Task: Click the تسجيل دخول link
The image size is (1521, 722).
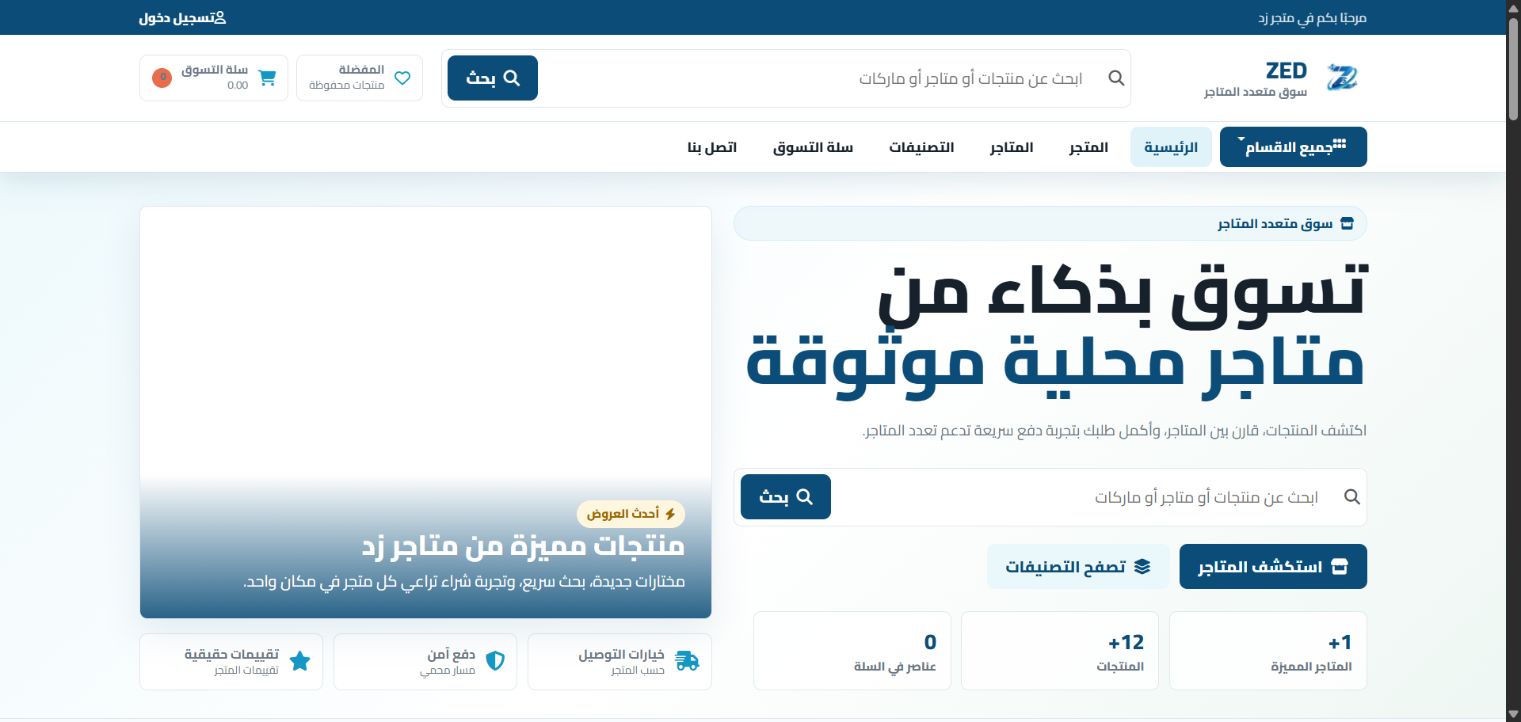Action: pos(182,18)
